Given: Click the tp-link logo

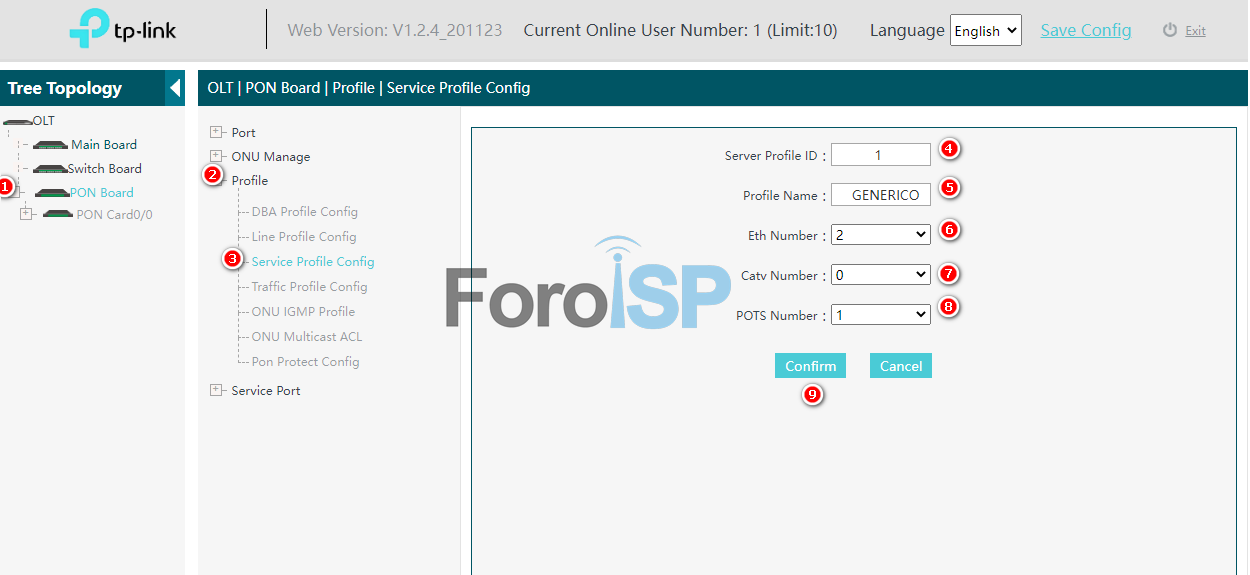Looking at the screenshot, I should [x=123, y=29].
